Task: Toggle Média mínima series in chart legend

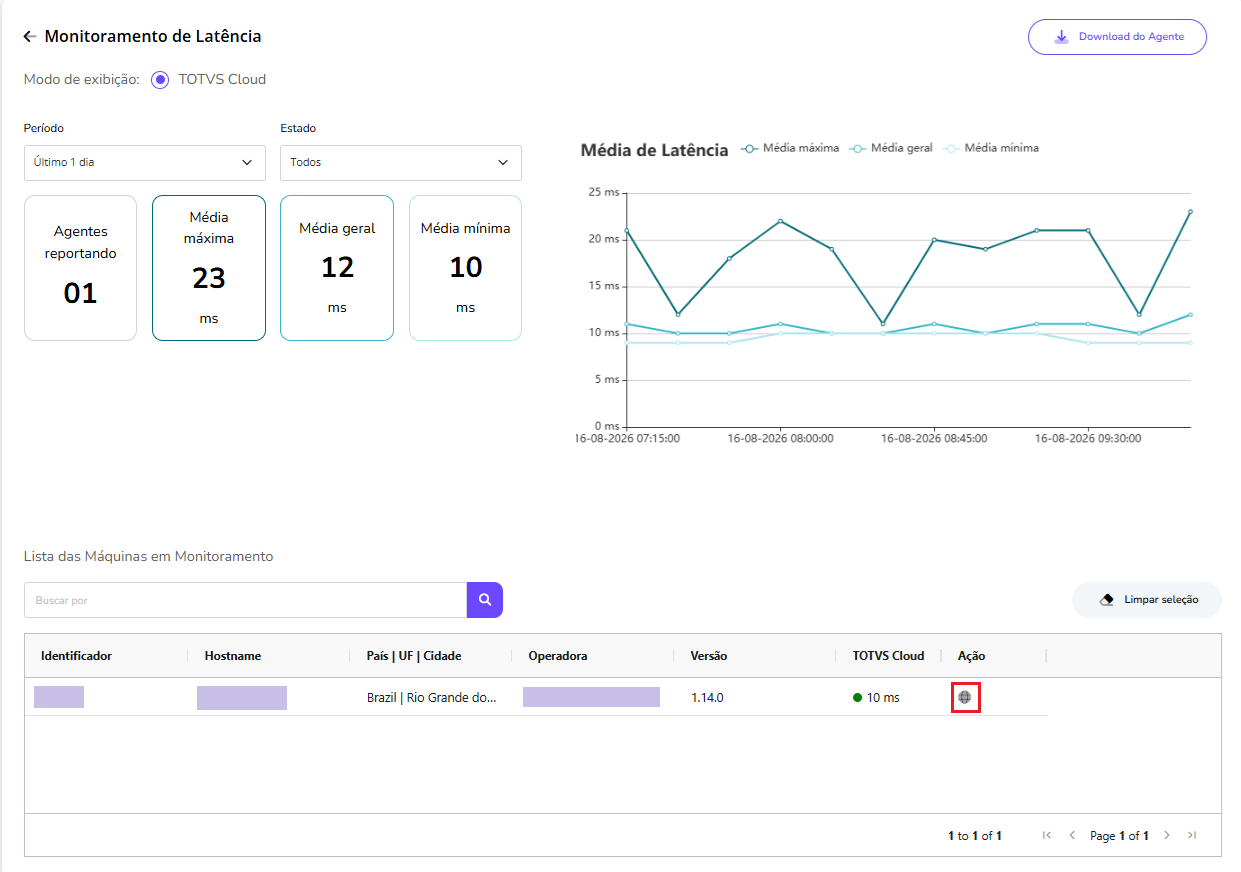Action: [990, 148]
